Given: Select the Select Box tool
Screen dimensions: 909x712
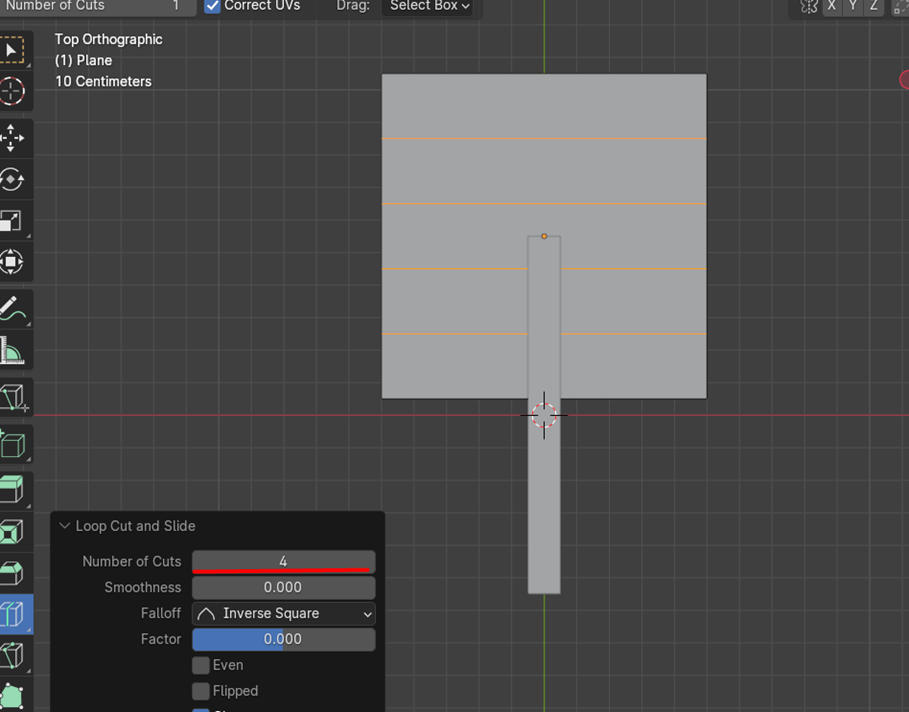Looking at the screenshot, I should [13, 50].
